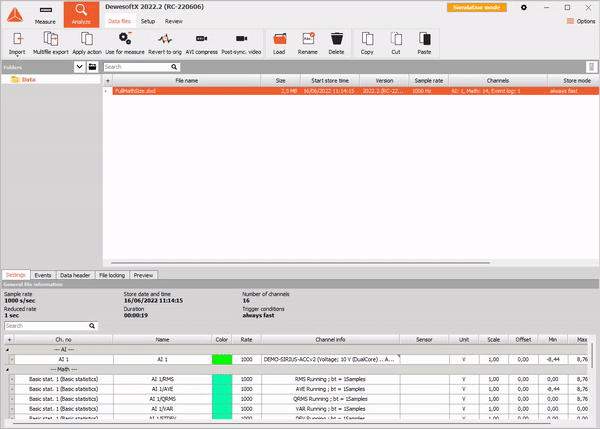Click the channel table vertical scrollbar
This screenshot has height=429, width=600.
[592, 356]
